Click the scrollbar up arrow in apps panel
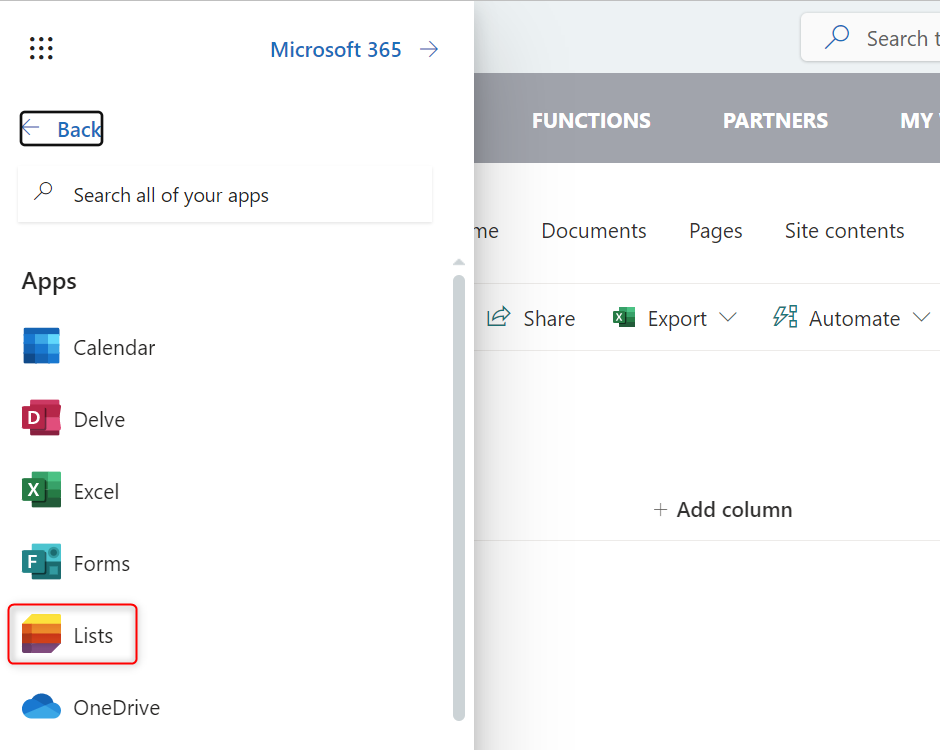 tap(459, 263)
